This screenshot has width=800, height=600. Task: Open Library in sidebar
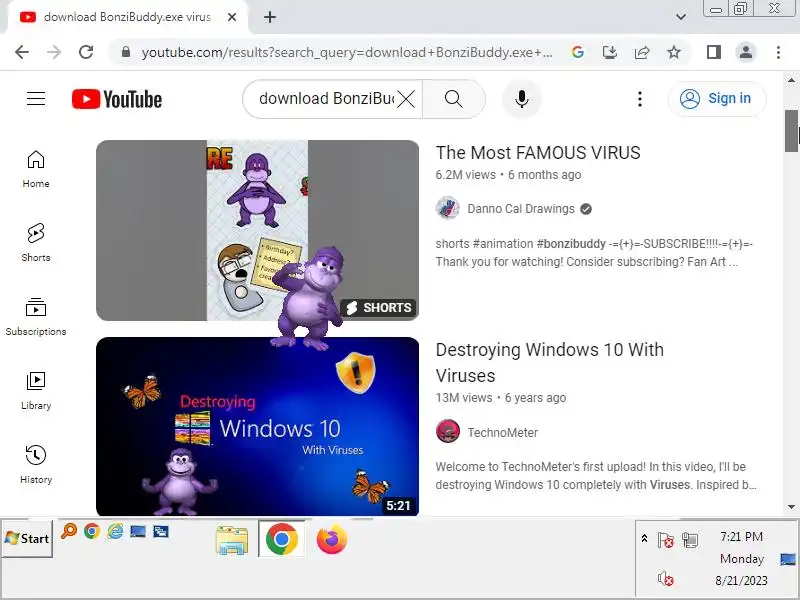36,391
